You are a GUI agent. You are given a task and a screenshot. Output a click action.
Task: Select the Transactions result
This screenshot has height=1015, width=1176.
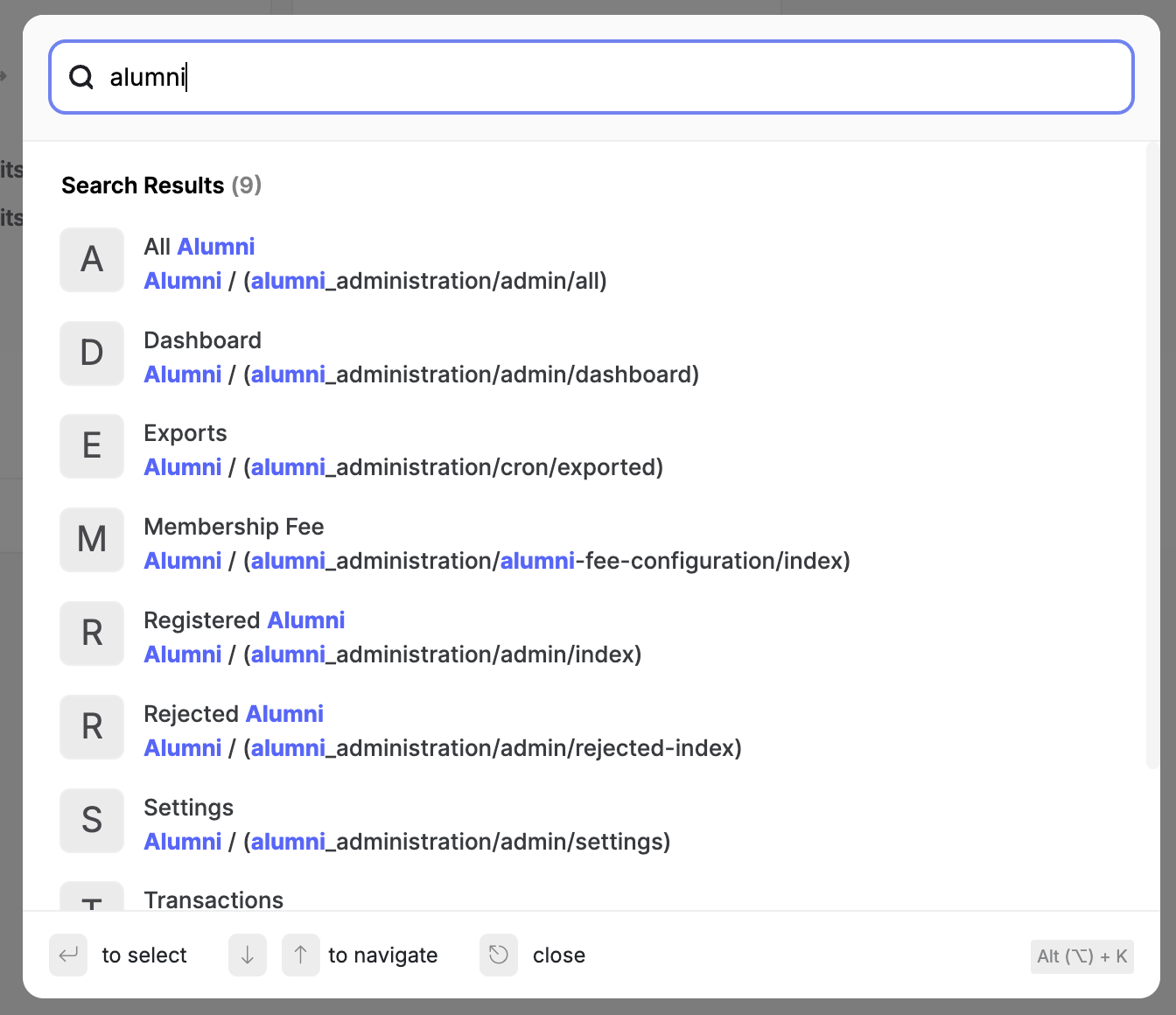(213, 899)
